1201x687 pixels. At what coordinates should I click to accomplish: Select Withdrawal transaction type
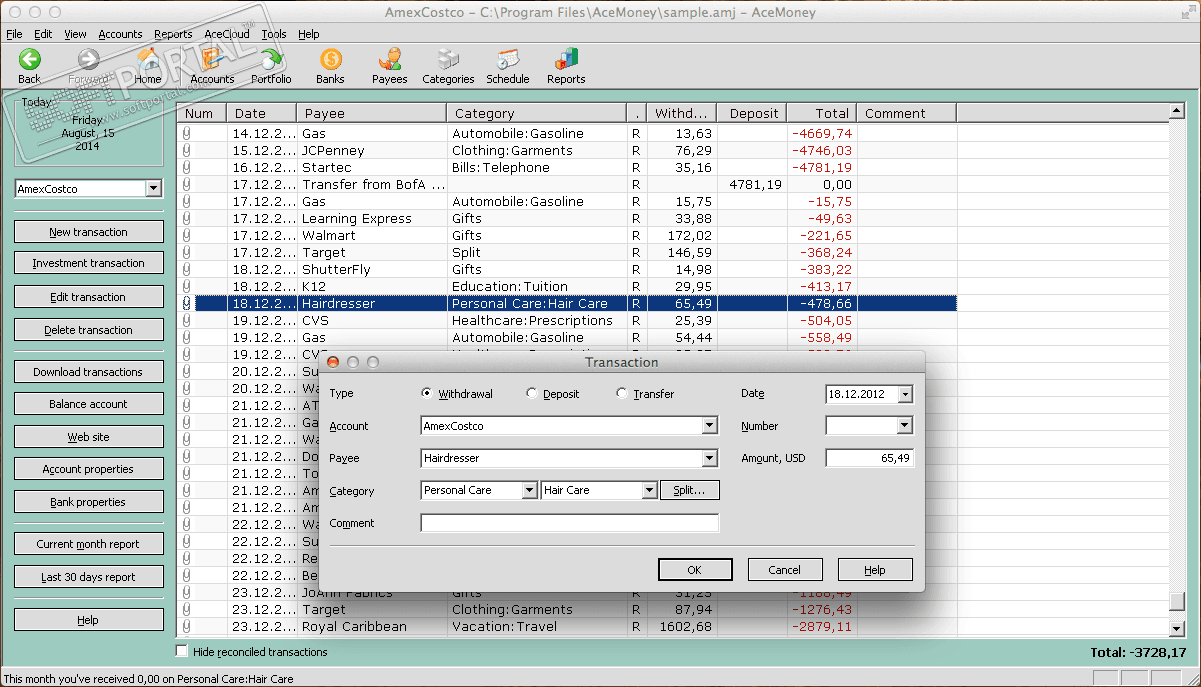[428, 394]
